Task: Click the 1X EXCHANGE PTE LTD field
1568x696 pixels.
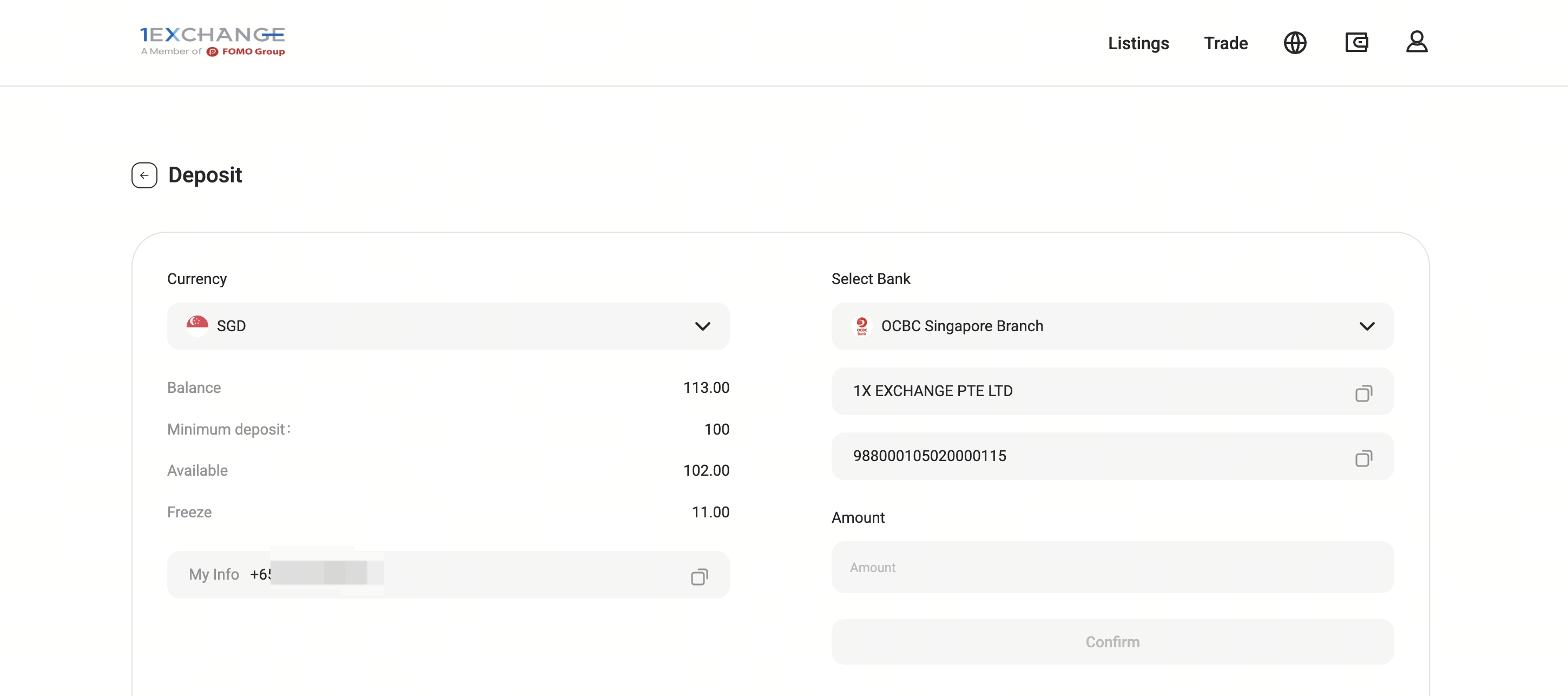Action: pyautogui.click(x=1083, y=391)
